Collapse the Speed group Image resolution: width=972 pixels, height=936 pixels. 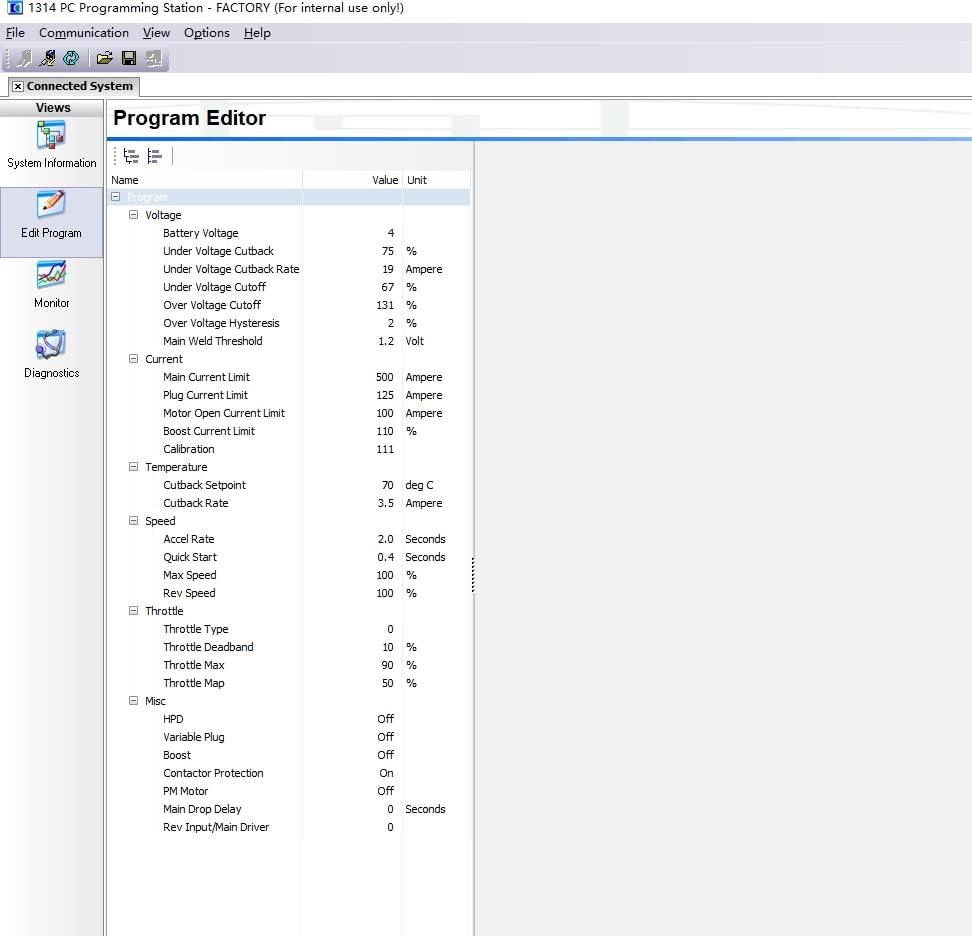click(133, 521)
